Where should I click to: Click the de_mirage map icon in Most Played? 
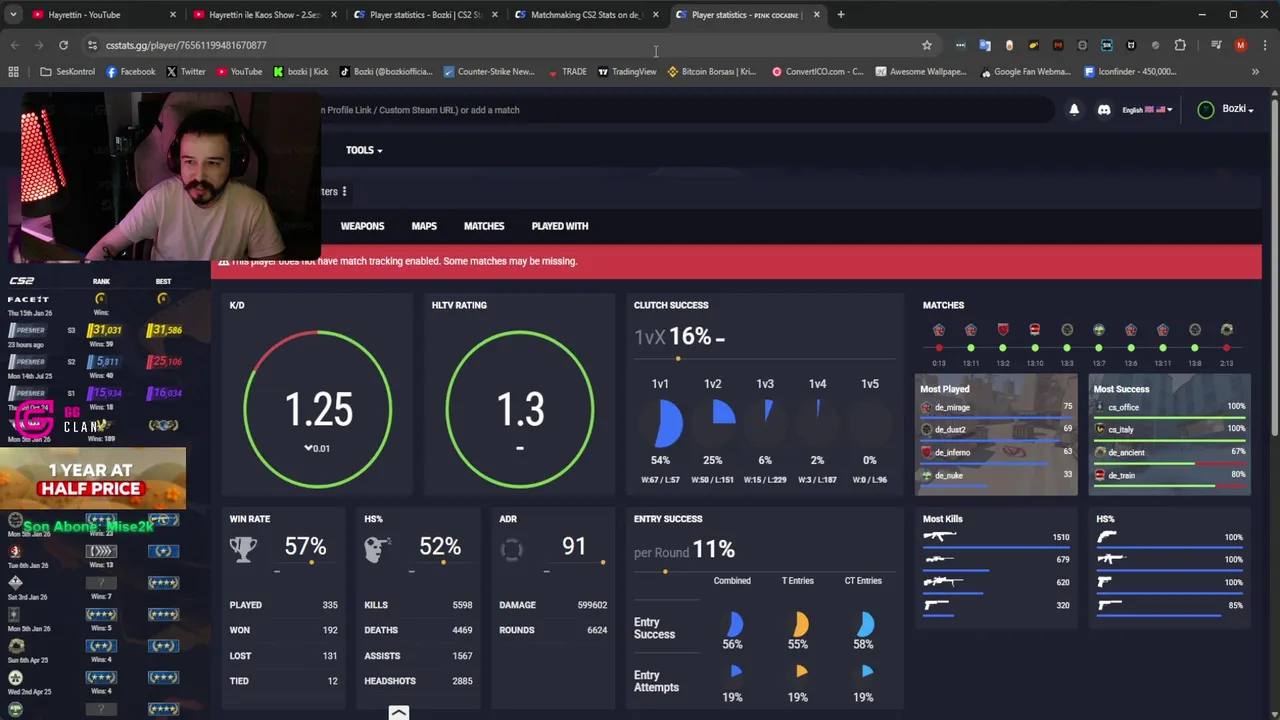(926, 408)
